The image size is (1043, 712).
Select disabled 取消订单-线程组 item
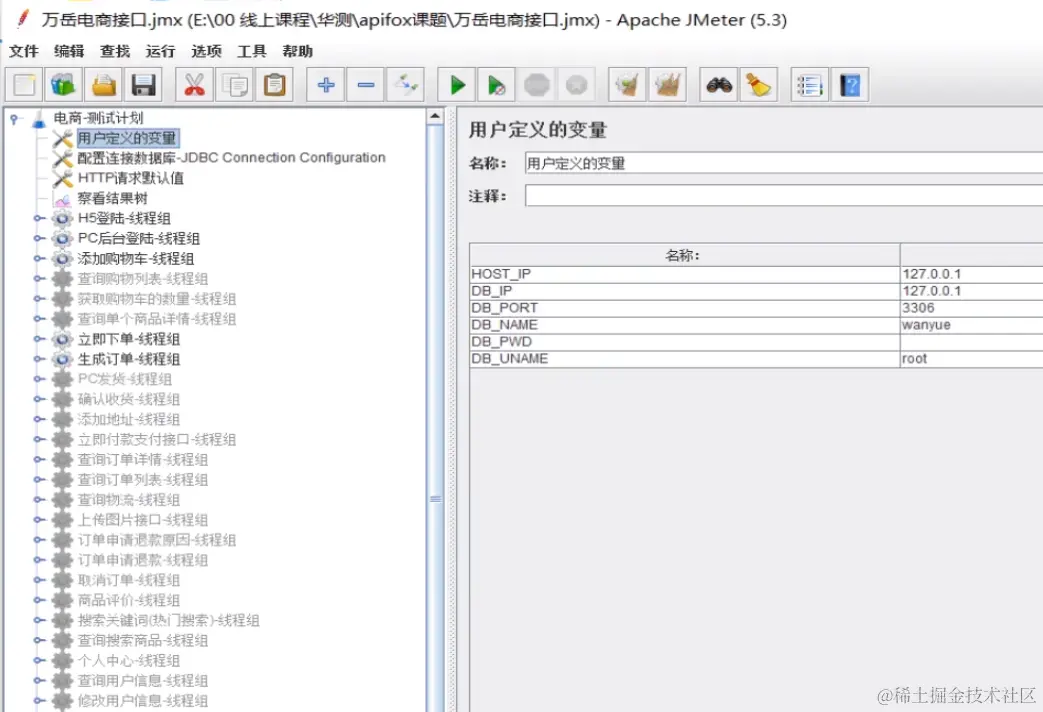128,580
